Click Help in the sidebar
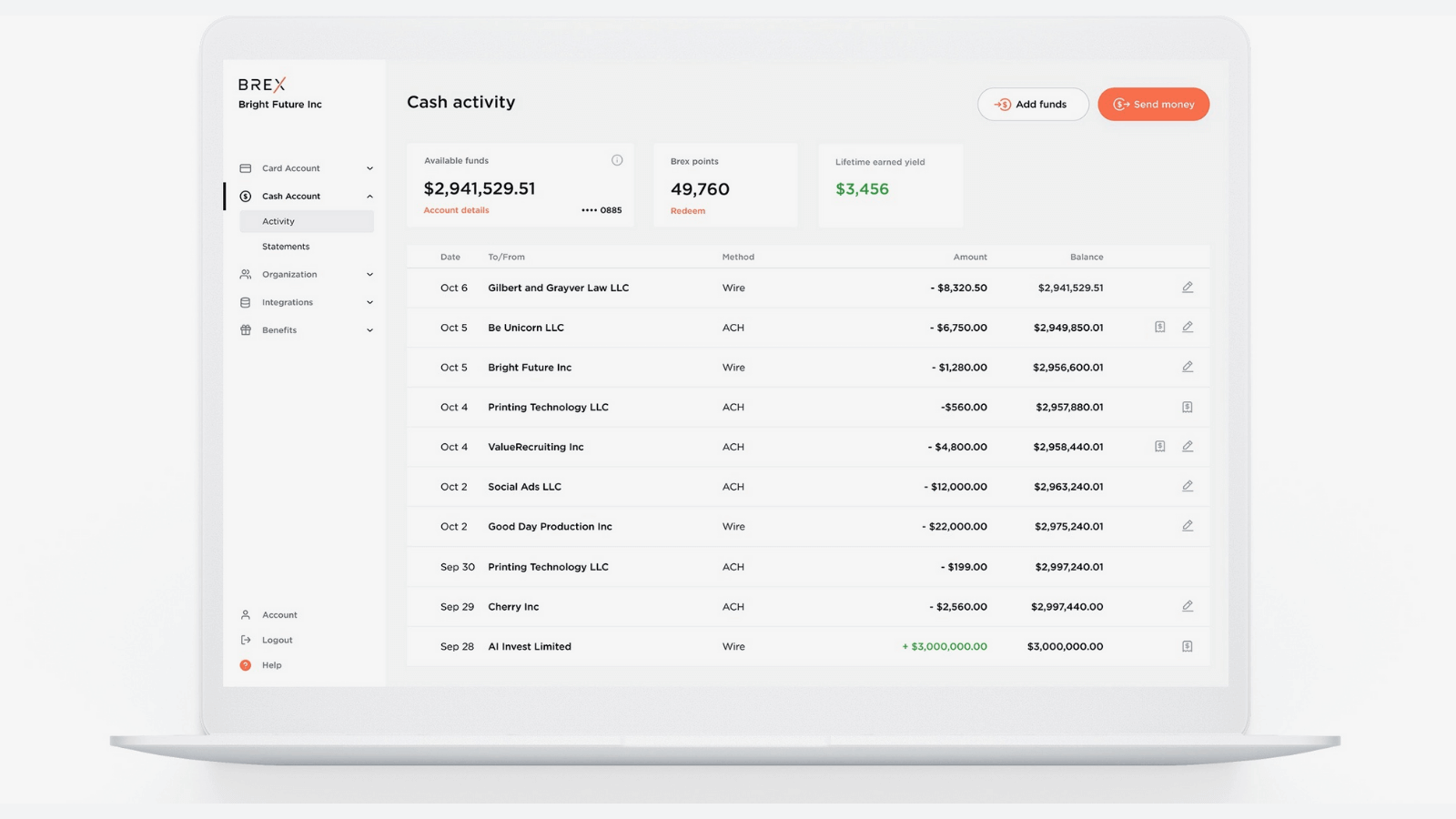 coord(272,665)
